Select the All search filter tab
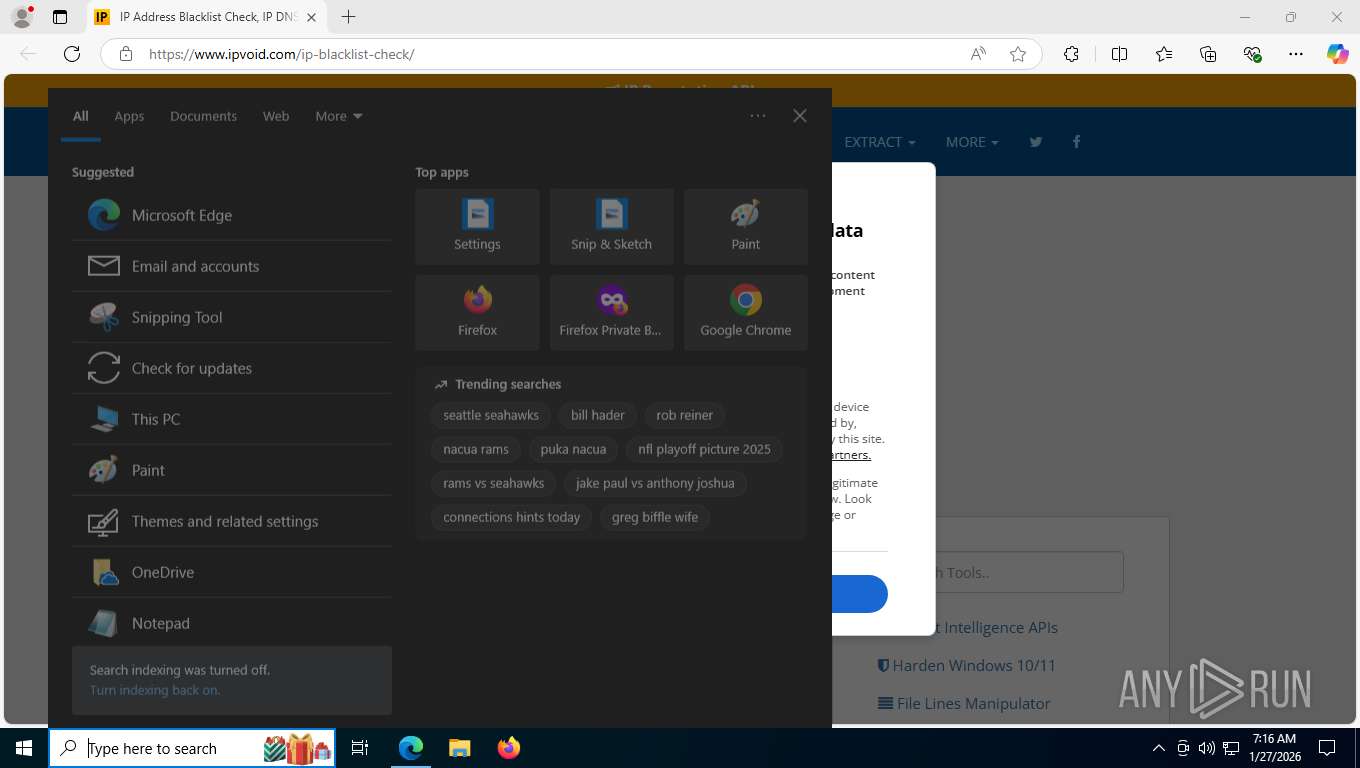Screen dimensions: 1360x768 (81, 116)
